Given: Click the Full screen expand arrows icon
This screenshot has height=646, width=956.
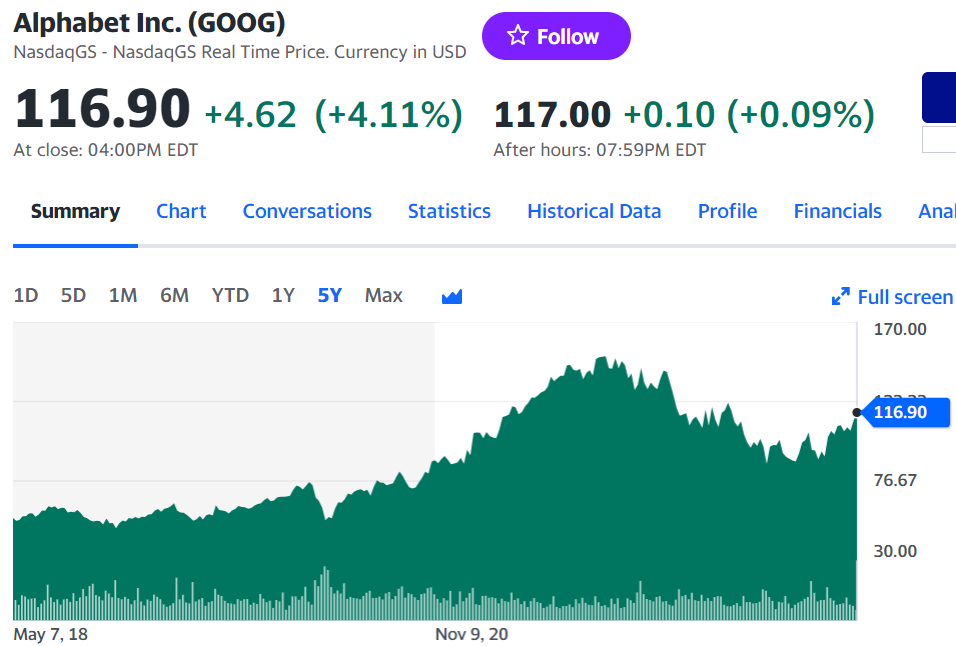Looking at the screenshot, I should point(841,296).
